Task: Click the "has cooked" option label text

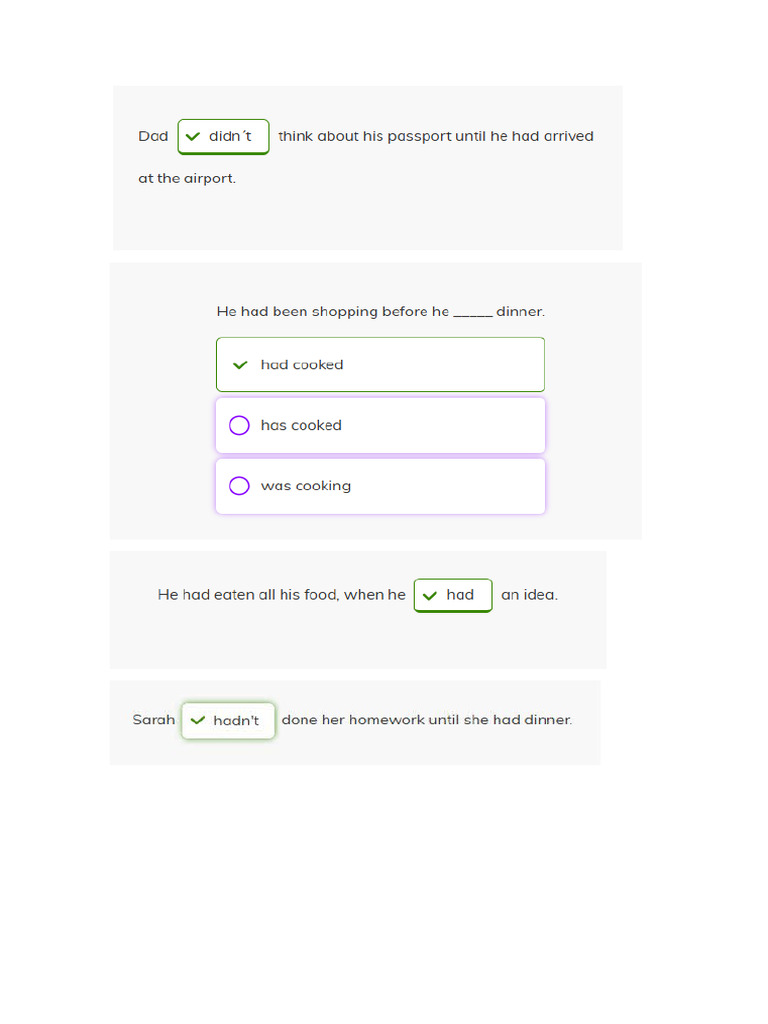Action: pos(301,426)
